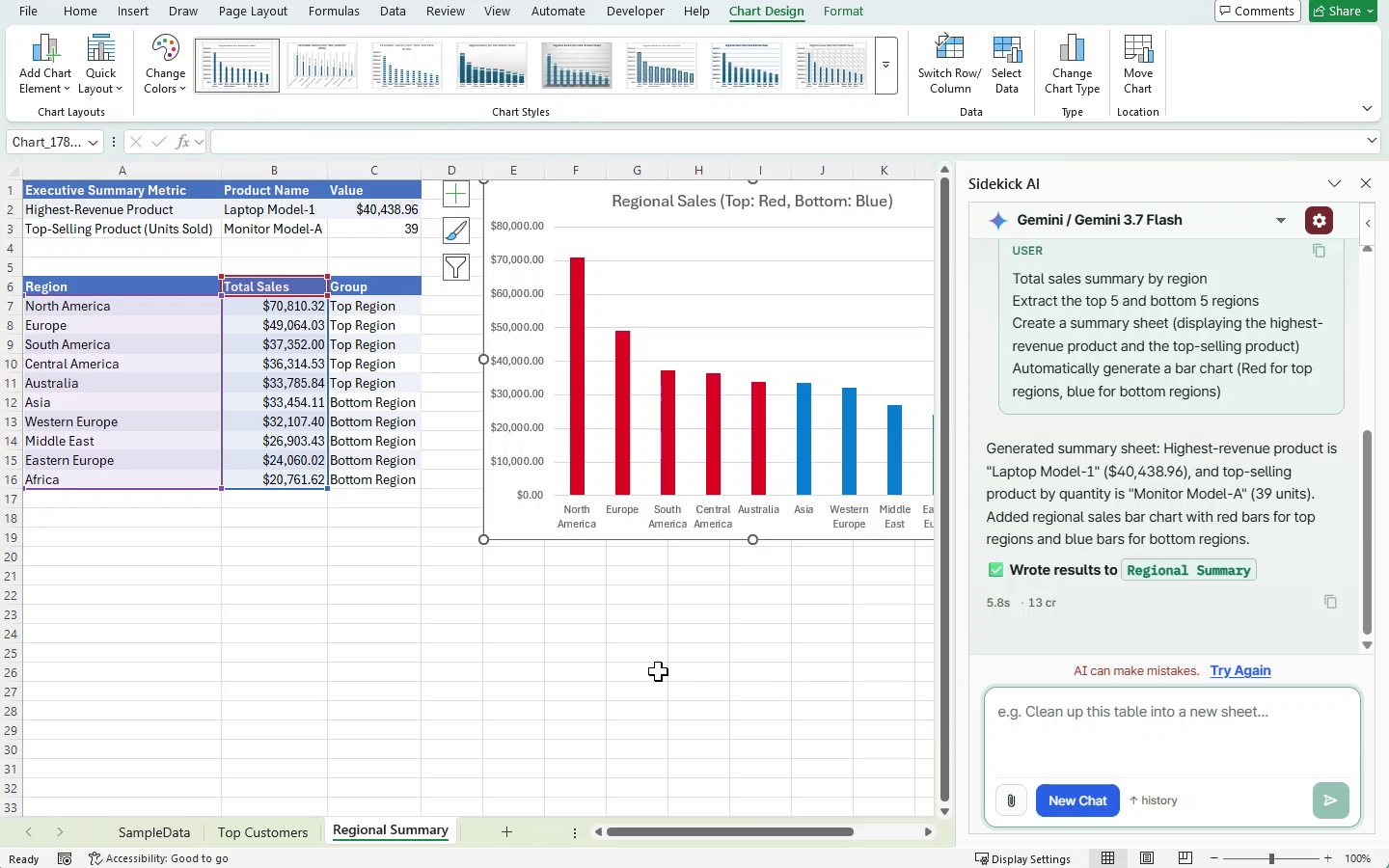Click Switch Row/Column button
The height and width of the screenshot is (868, 1389).
pos(949,64)
